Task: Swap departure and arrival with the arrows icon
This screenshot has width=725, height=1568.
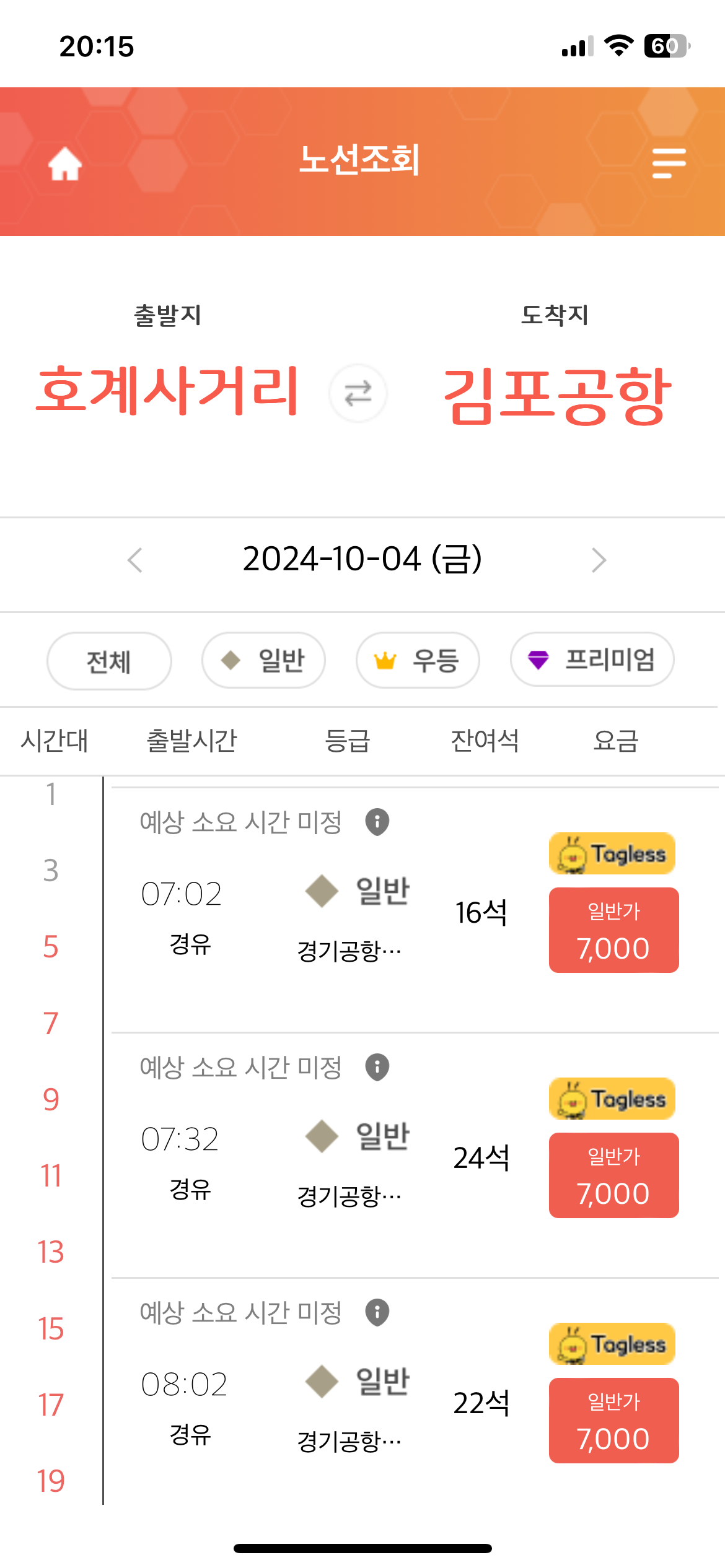Action: click(358, 393)
